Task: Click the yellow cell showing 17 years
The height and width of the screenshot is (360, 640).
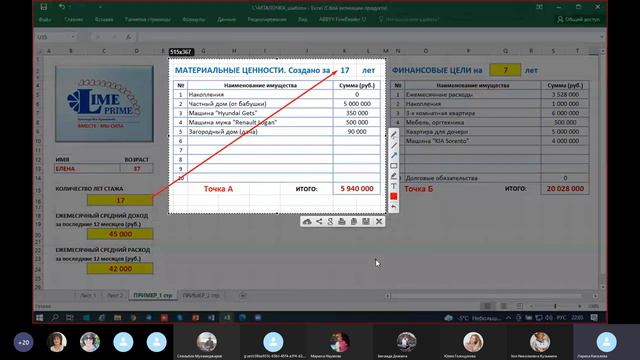Action: tap(120, 200)
